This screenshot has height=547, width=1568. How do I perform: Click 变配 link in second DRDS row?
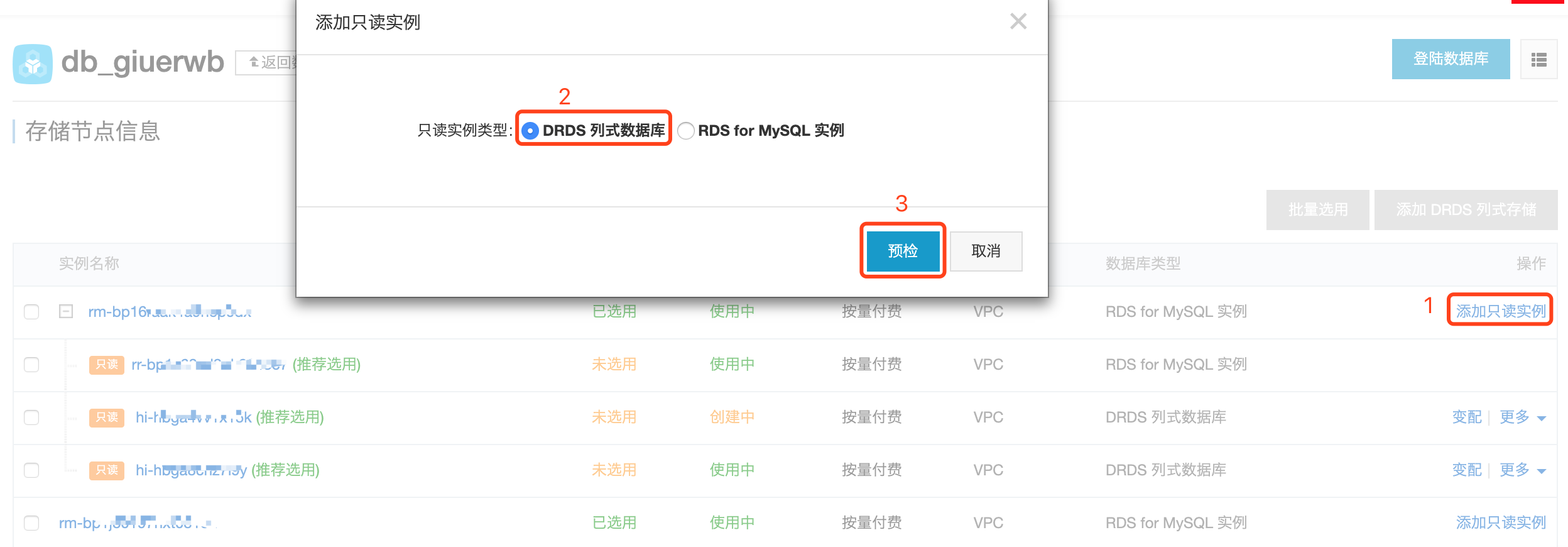tap(1467, 470)
